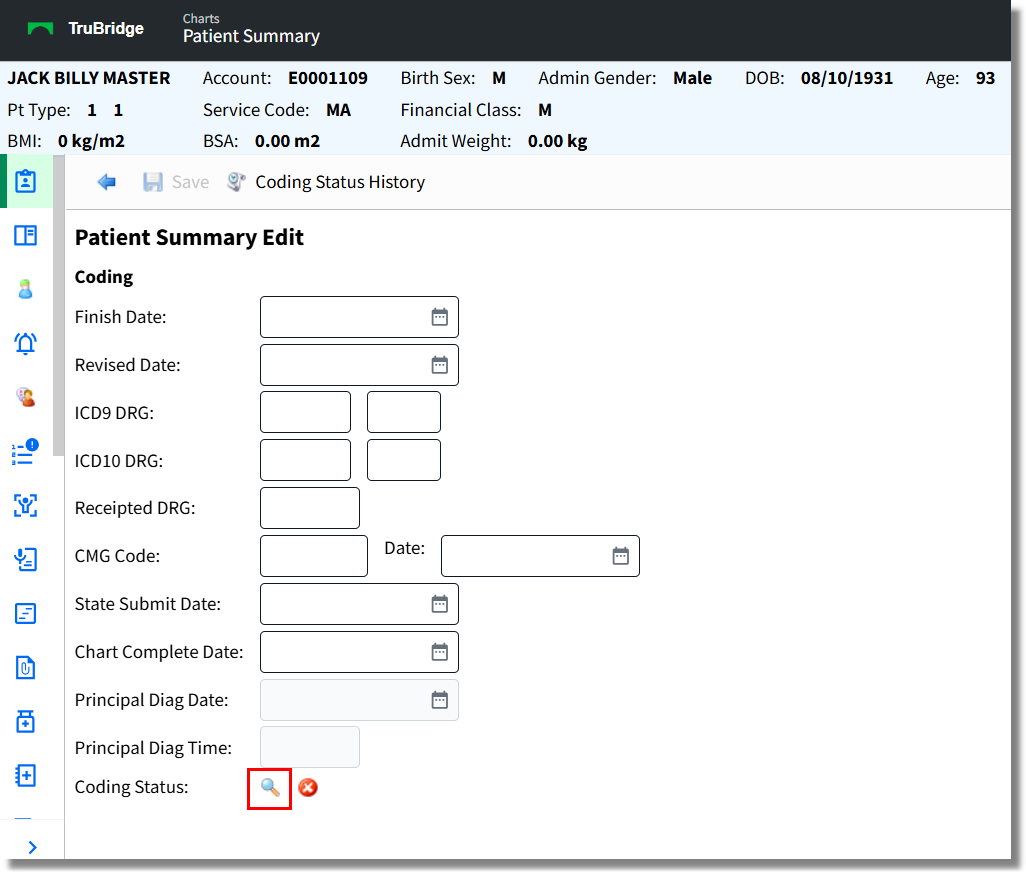The width and height of the screenshot is (1026, 874).
Task: Open the Patient Summary clipboard sidebar icon
Action: tap(26, 181)
